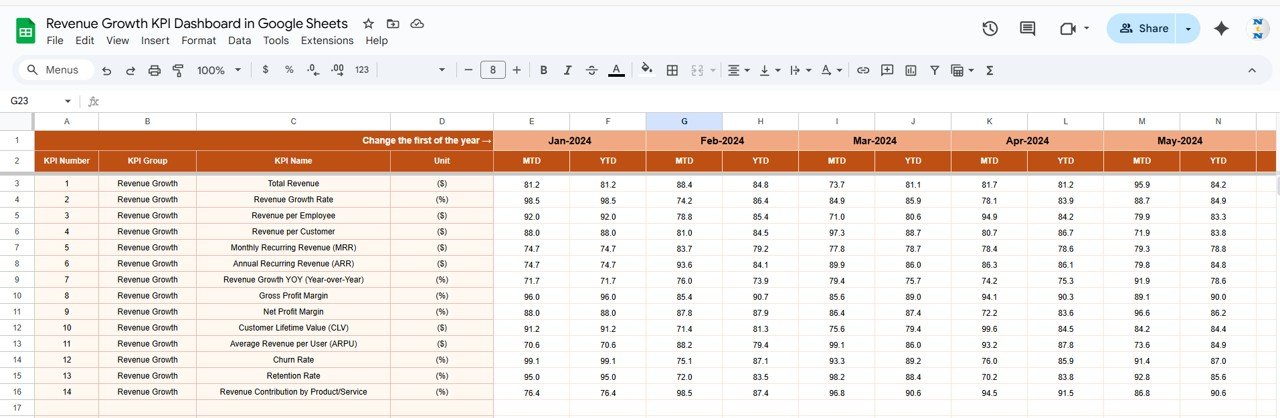This screenshot has height=418, width=1280.
Task: Open the Tools menu
Action: click(x=276, y=40)
